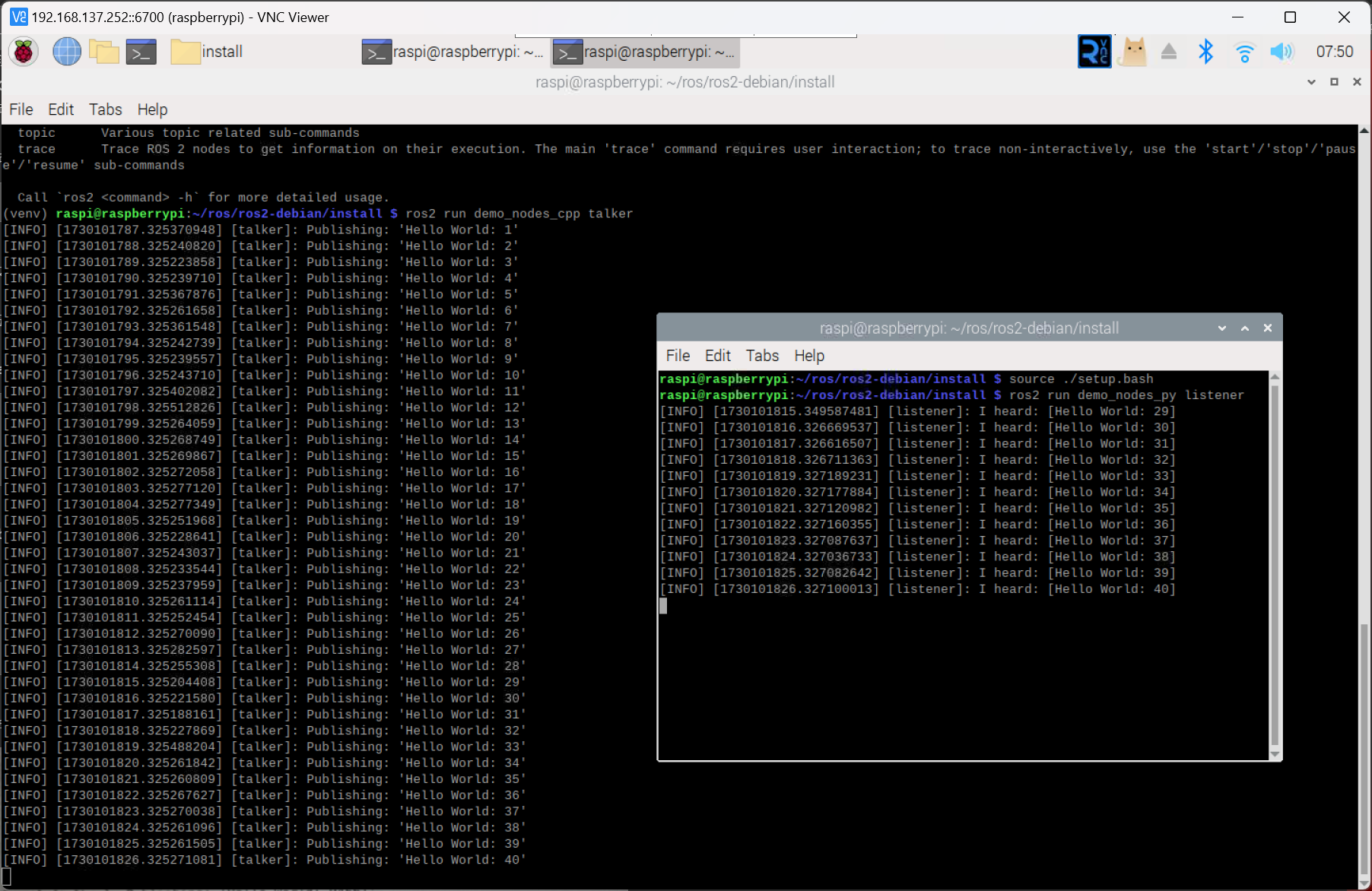1372x891 pixels.
Task: Click the eject removable media icon
Action: pyautogui.click(x=1169, y=51)
